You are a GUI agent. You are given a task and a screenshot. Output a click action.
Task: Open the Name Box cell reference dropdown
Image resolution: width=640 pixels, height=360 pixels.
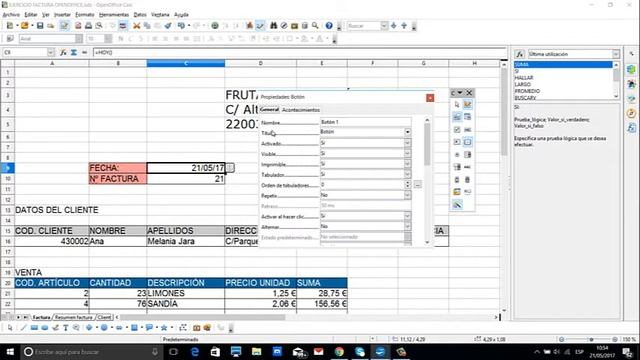point(51,53)
